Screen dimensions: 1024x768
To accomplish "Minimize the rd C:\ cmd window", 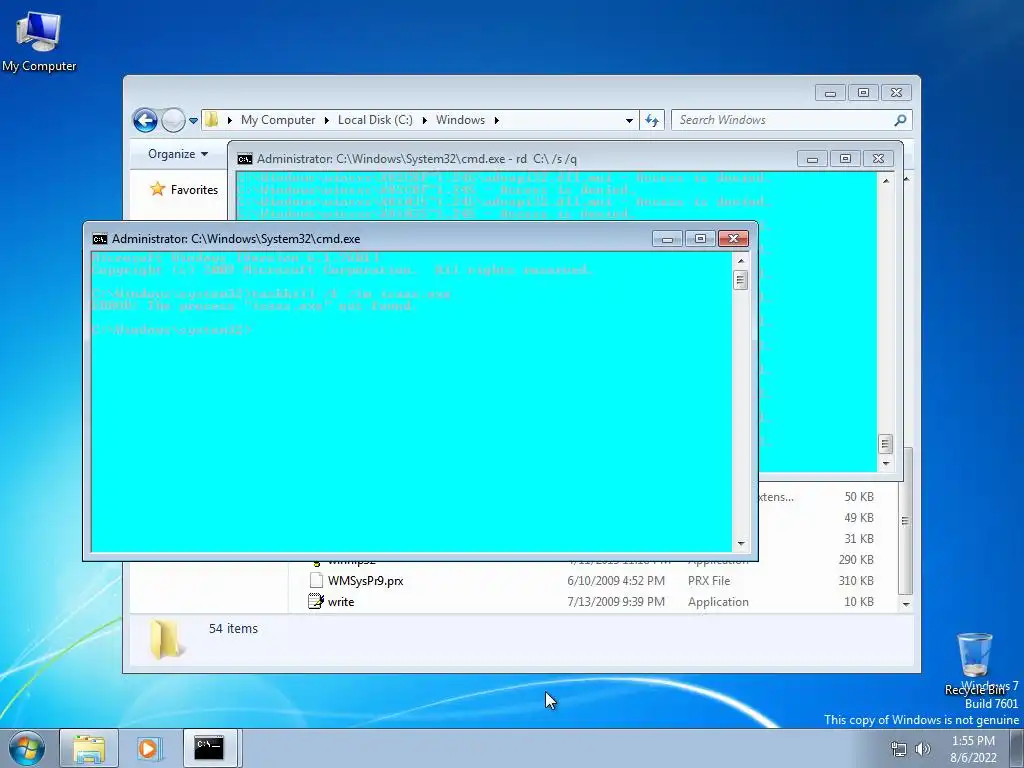I will pyautogui.click(x=812, y=159).
